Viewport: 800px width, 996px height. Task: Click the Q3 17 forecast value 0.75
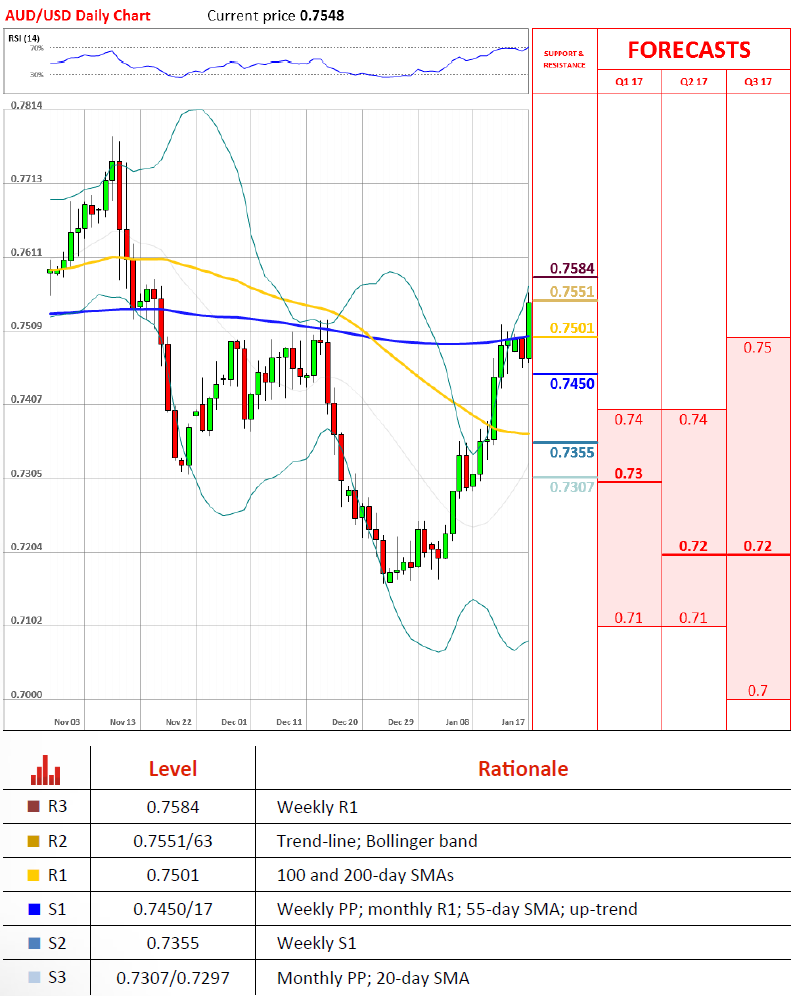[x=757, y=347]
